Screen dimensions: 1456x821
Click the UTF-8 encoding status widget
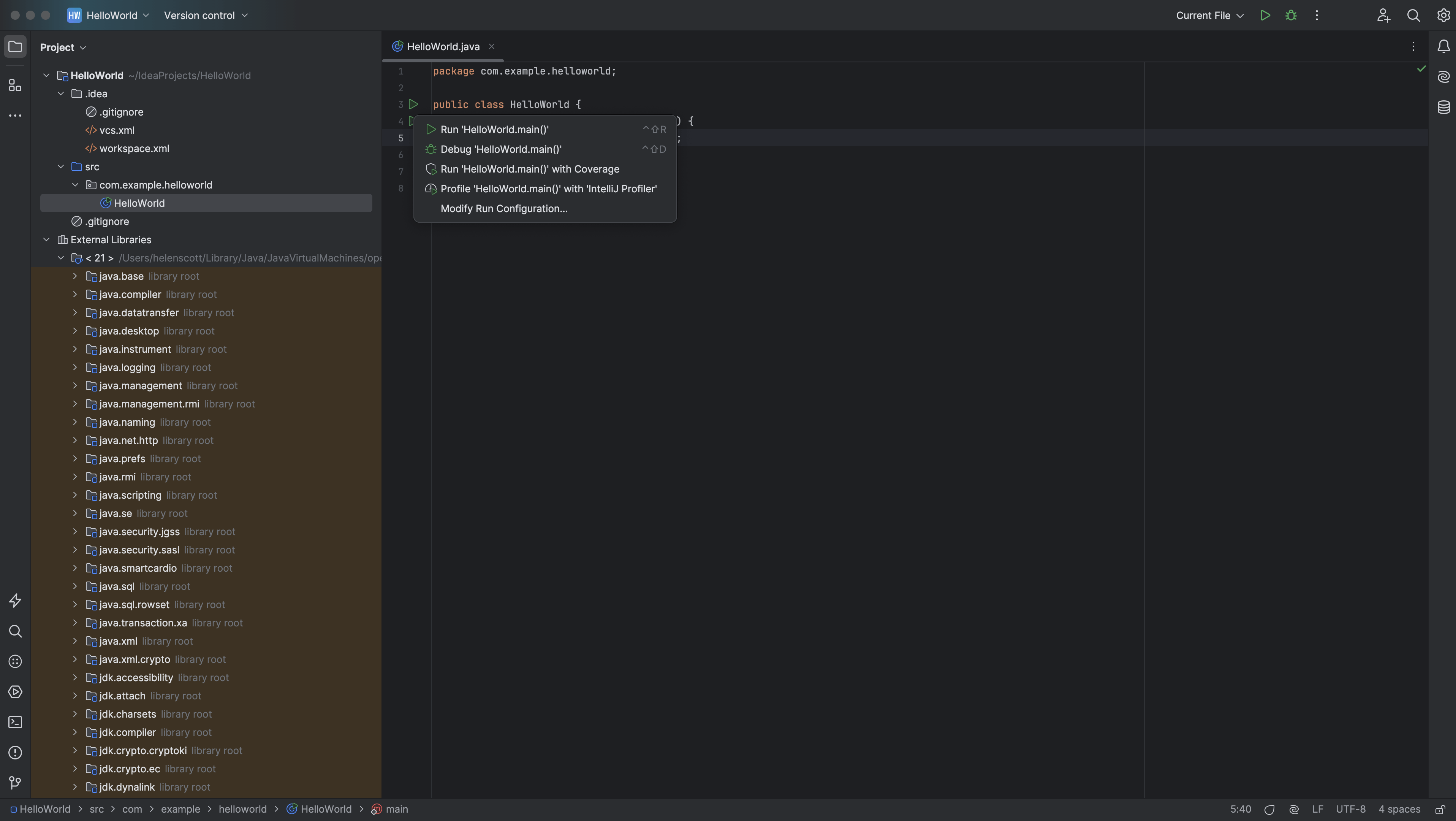click(x=1350, y=809)
